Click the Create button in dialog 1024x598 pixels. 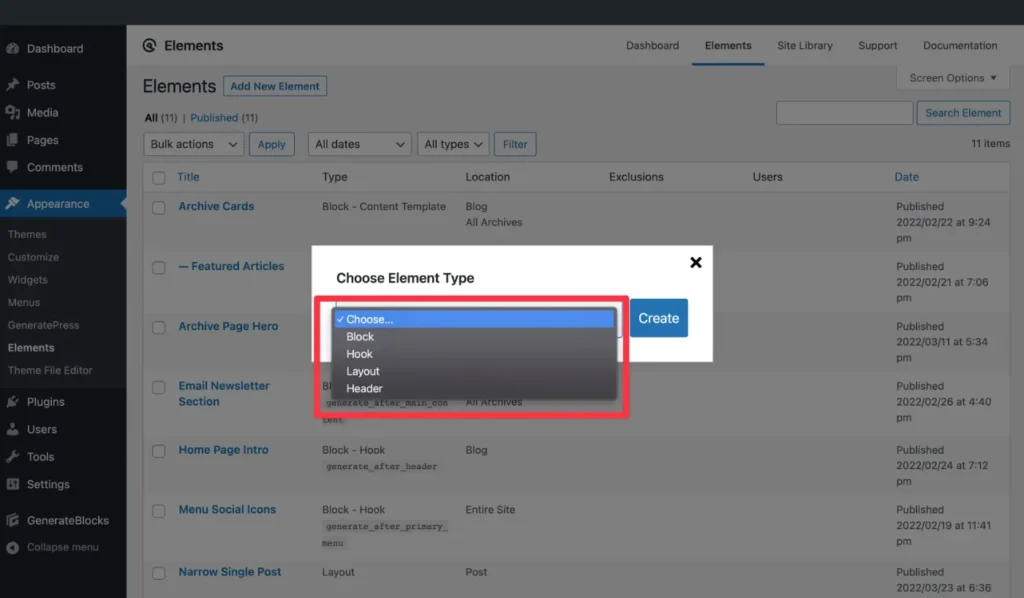tap(658, 318)
